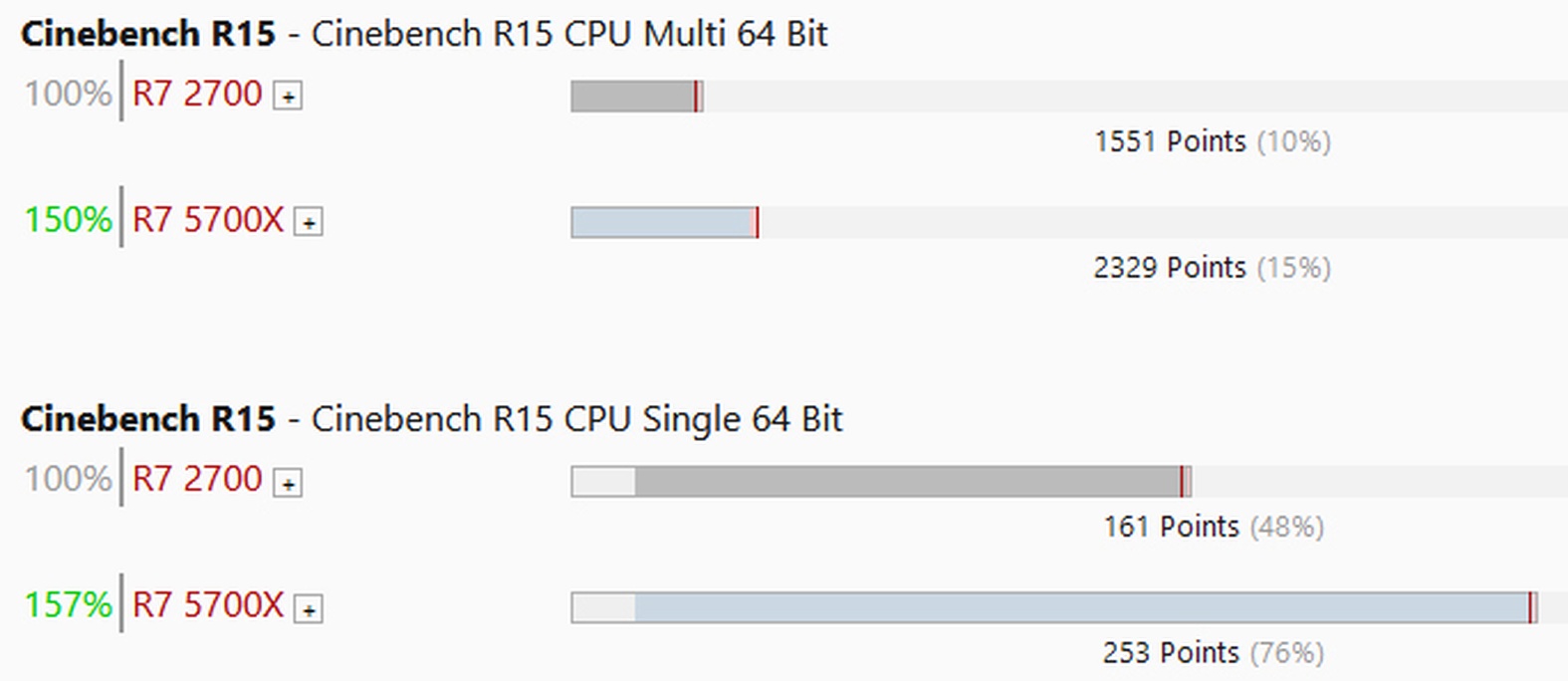Expand R7 2700 details under CPU Multi

(288, 97)
